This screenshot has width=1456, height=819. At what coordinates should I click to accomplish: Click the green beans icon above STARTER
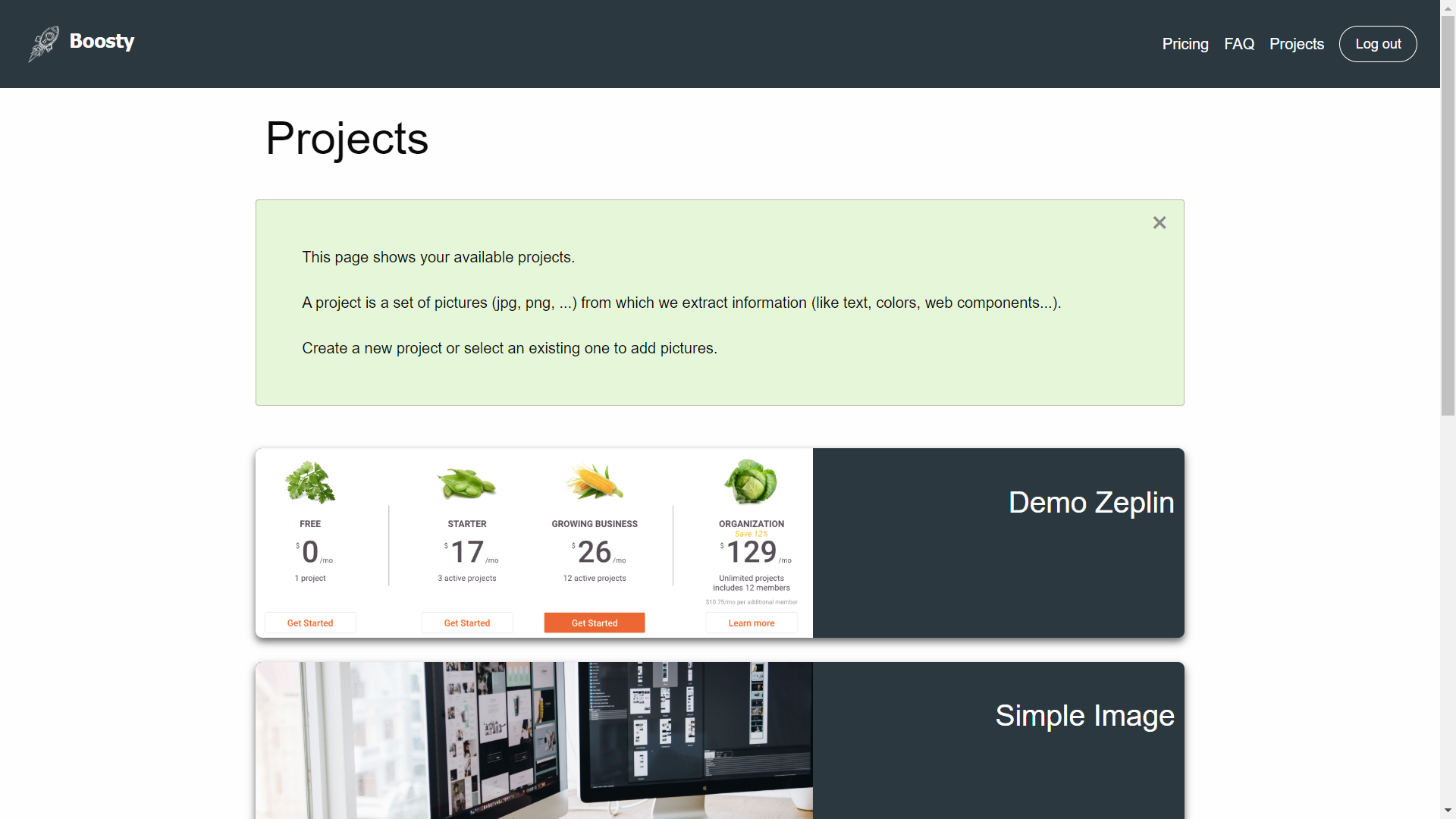click(x=466, y=484)
